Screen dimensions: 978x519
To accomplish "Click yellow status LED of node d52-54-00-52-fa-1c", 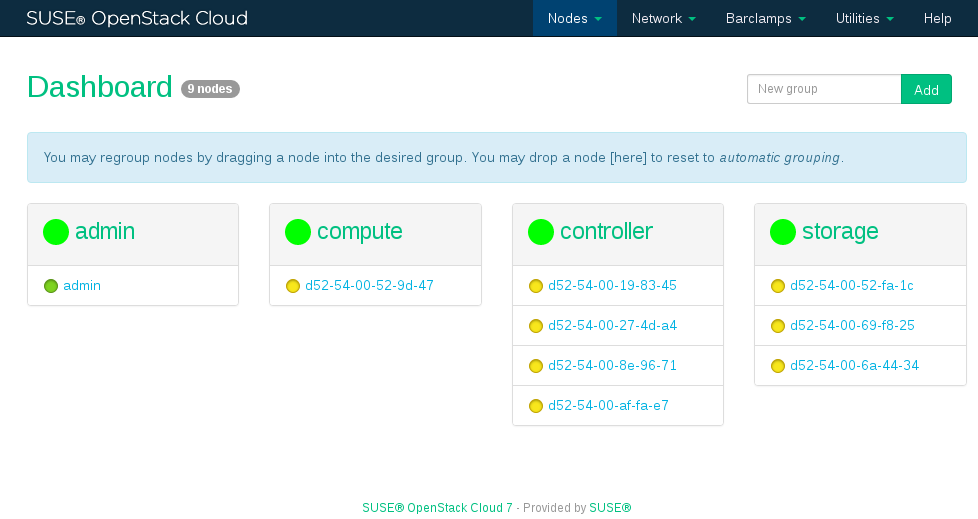I will (778, 286).
